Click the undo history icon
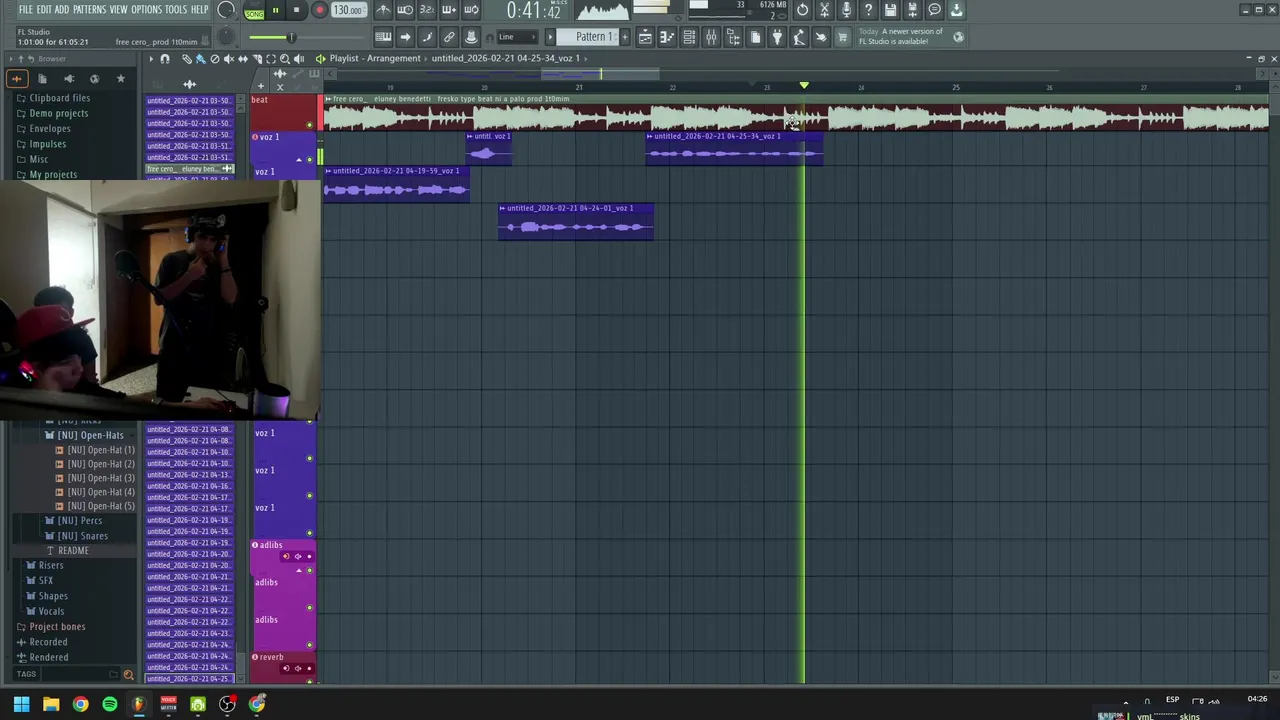 tap(802, 10)
